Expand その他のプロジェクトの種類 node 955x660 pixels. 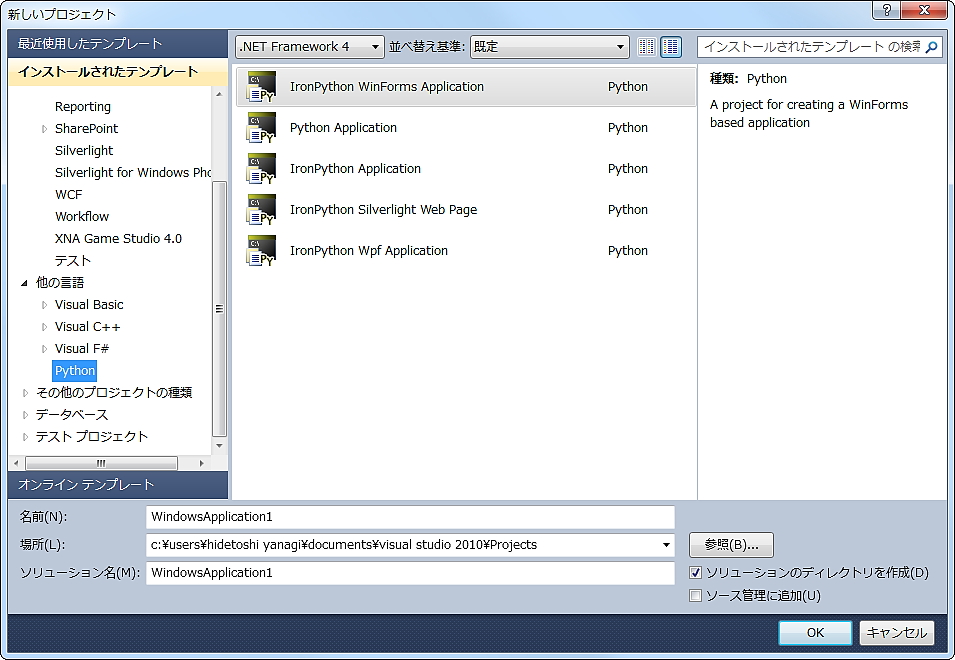[25, 393]
